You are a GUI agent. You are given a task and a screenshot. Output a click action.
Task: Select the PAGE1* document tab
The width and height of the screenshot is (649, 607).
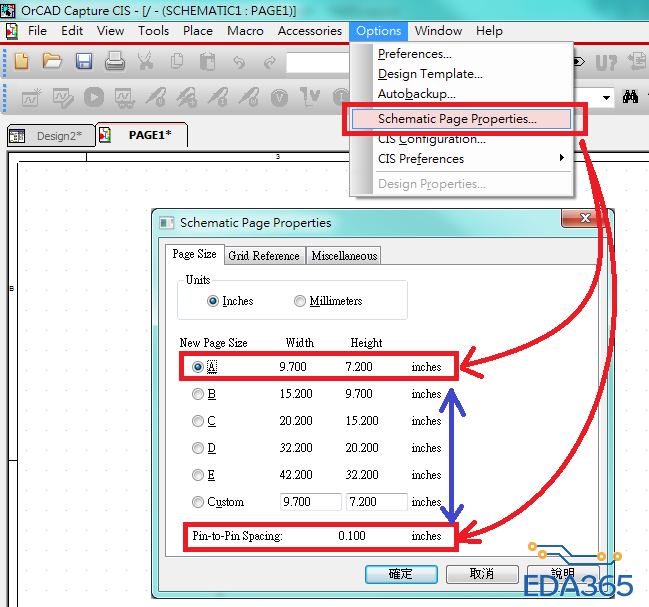(x=142, y=135)
